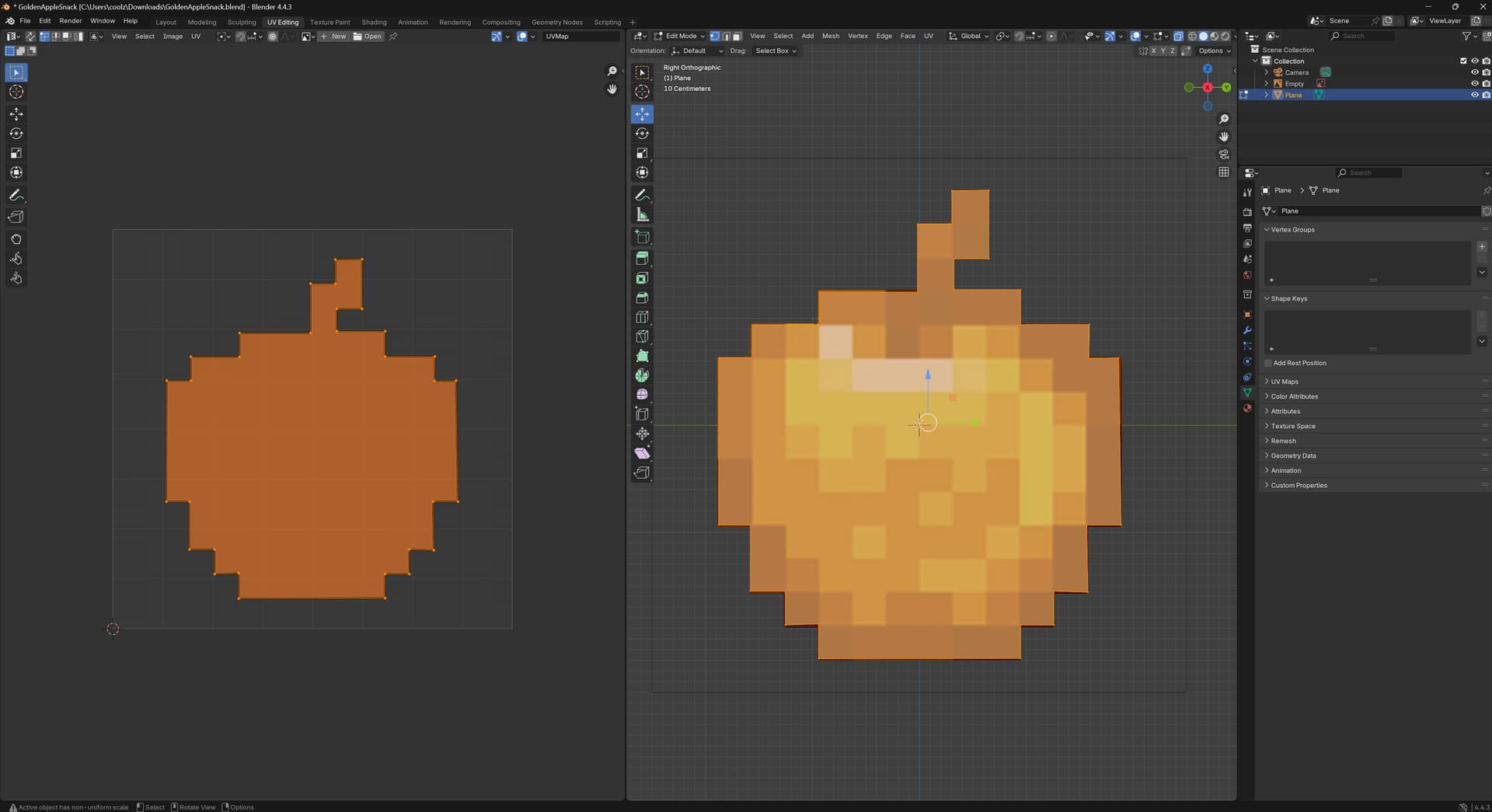The height and width of the screenshot is (812, 1492).
Task: Open the Global transform orientation dropdown
Action: click(x=968, y=37)
